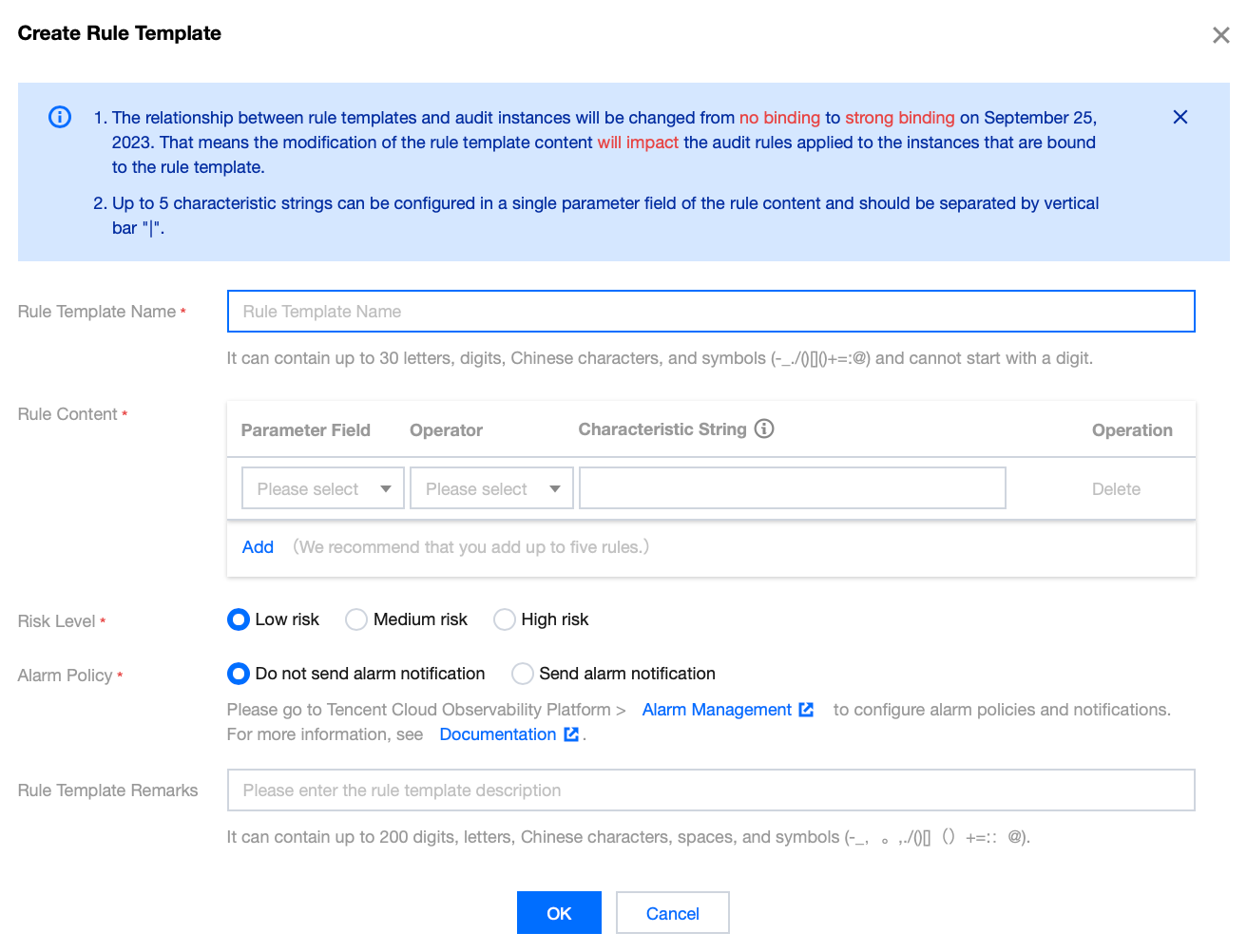Focus the Rule Template Remarks field
The width and height of the screenshot is (1247, 952).
coord(710,790)
